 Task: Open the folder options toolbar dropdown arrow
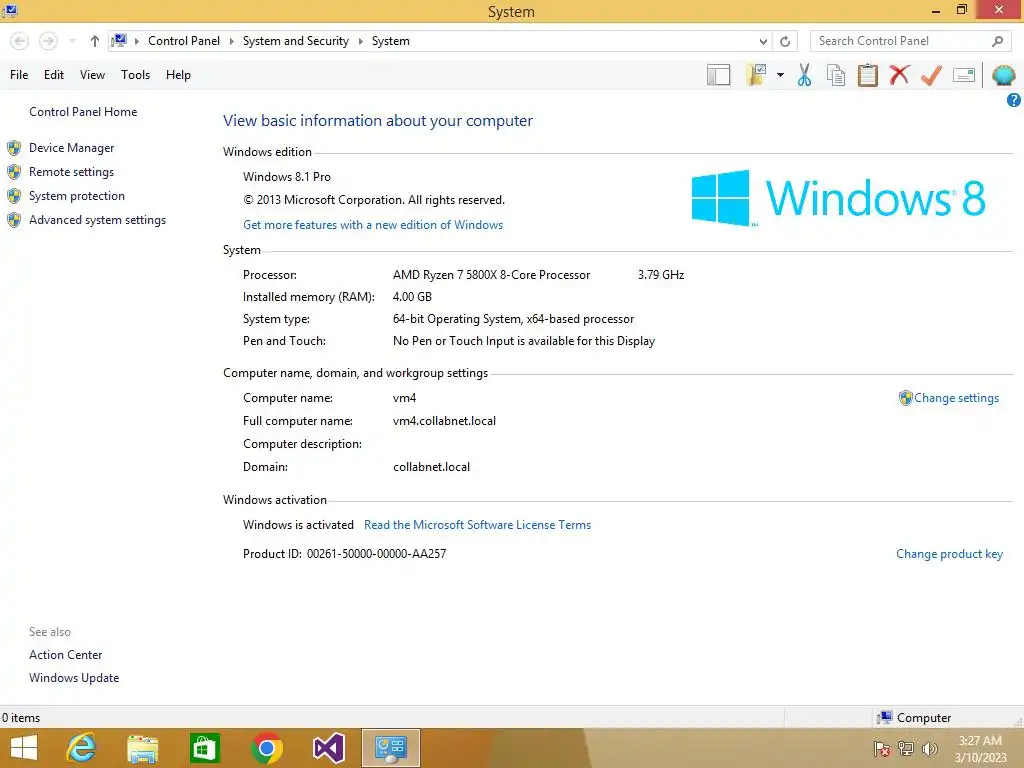point(780,75)
